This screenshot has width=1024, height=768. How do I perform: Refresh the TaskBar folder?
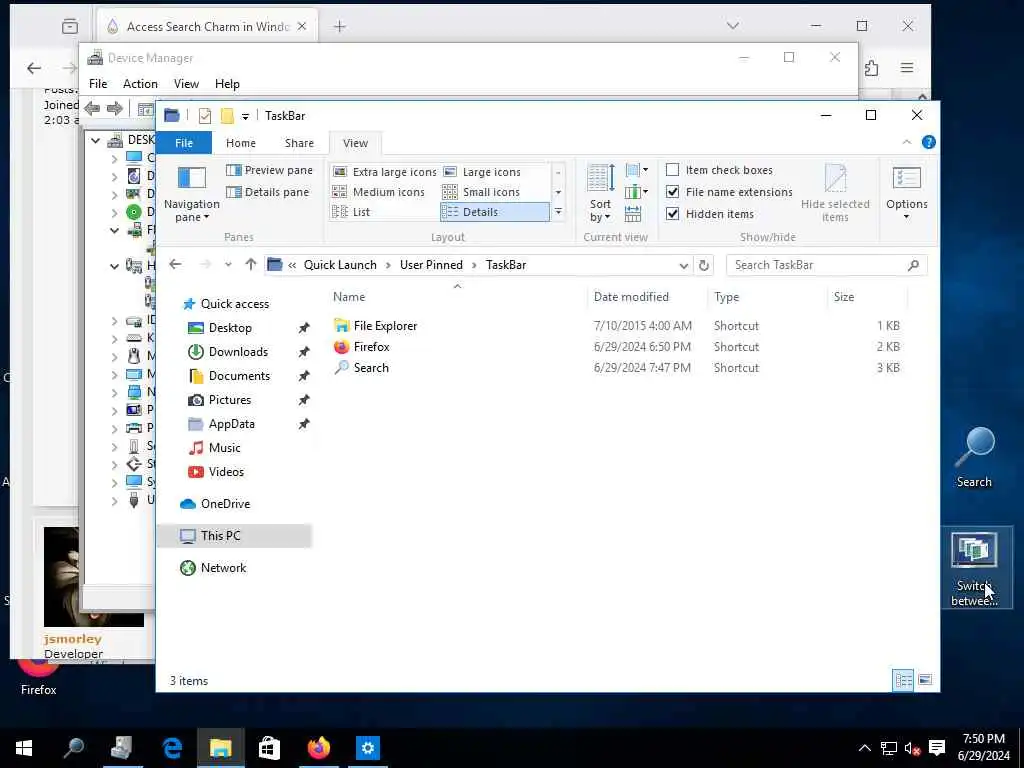click(x=703, y=265)
